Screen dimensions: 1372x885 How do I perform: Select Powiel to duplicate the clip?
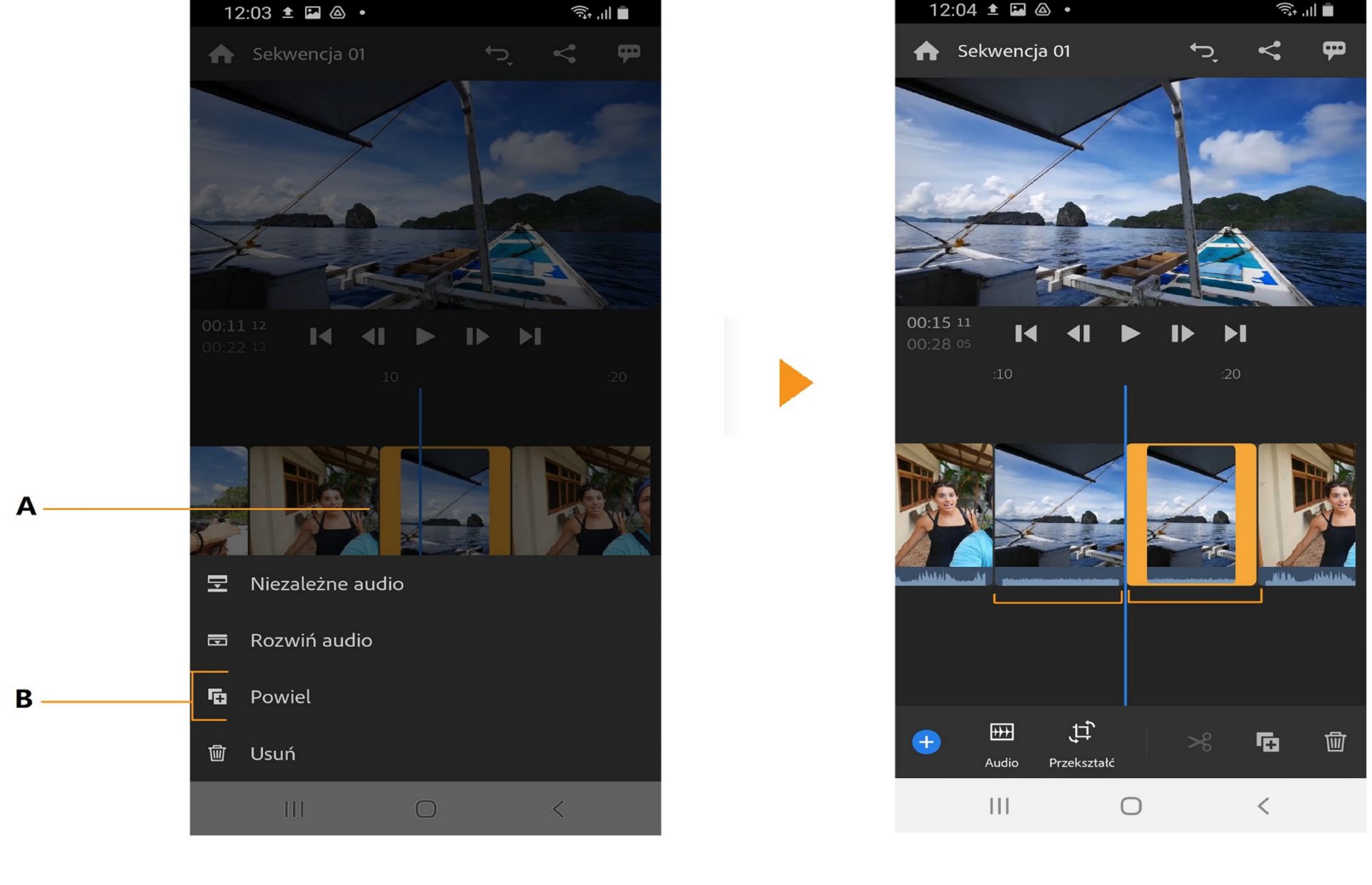pos(280,696)
